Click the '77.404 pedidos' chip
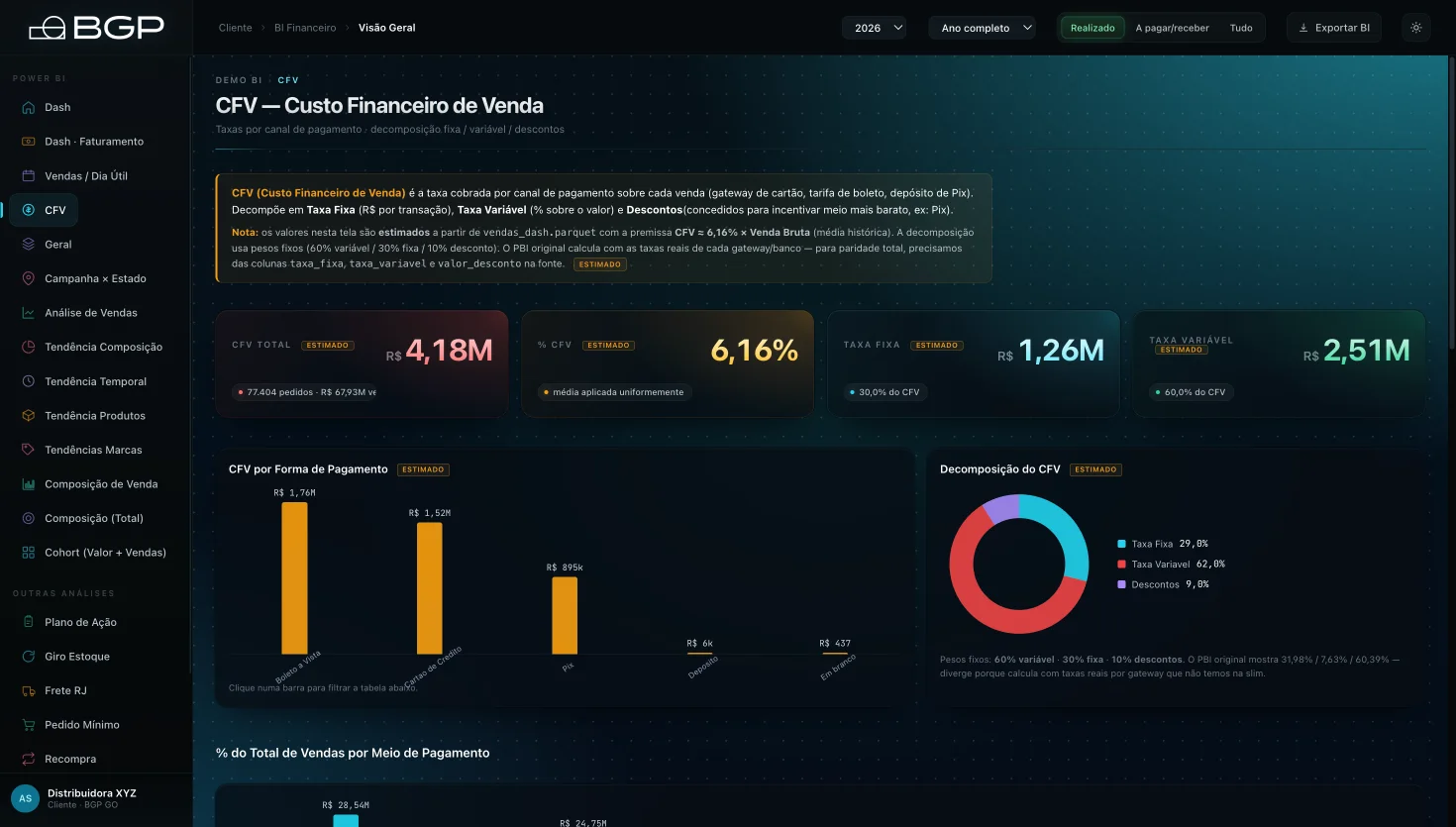Screen dimensions: 1456x827 pyautogui.click(x=306, y=392)
